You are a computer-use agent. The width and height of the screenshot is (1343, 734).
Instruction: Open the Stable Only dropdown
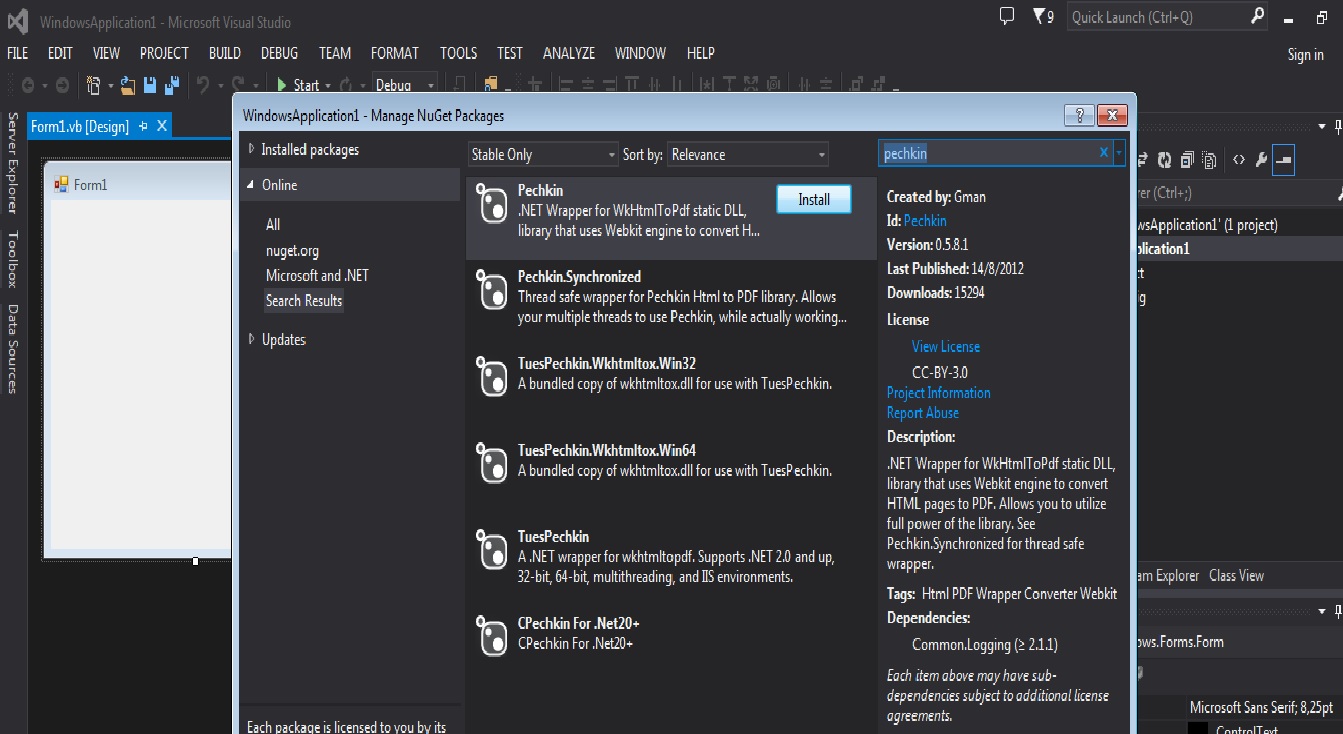(544, 155)
